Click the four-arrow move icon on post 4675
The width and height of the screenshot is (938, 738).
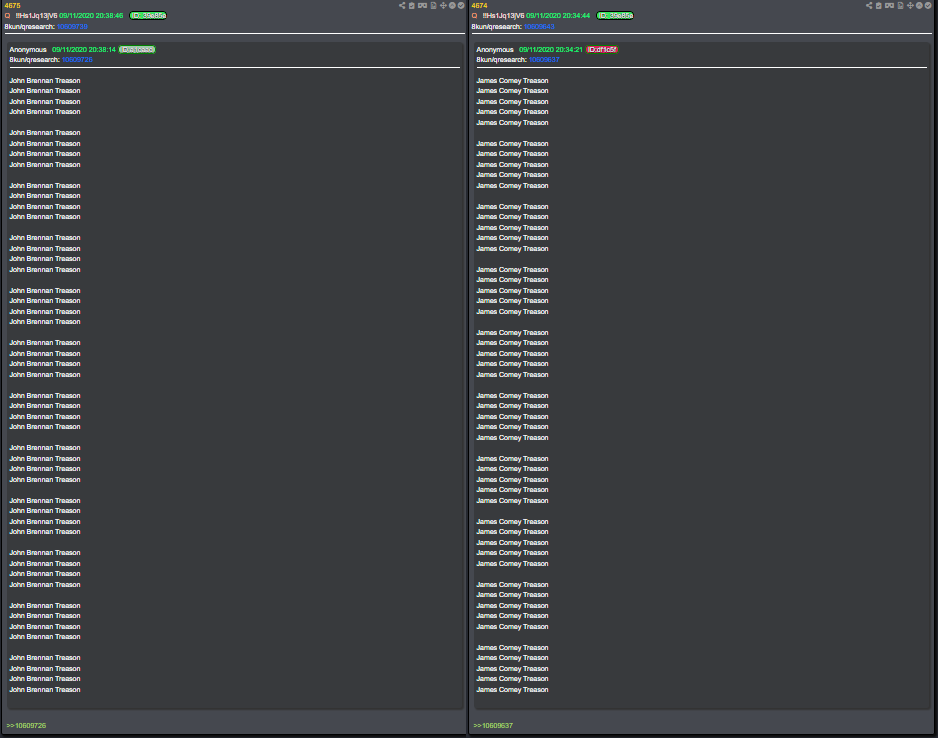coord(443,5)
